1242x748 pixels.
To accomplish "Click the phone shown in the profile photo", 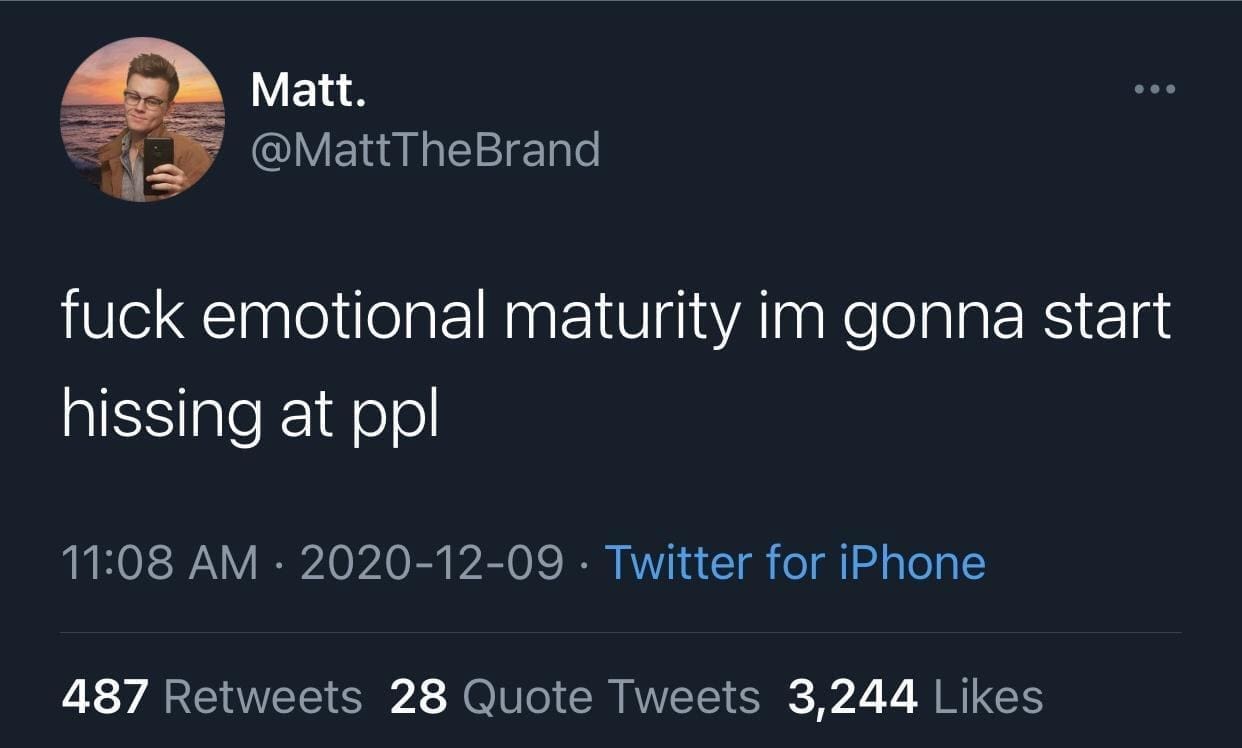I will (158, 163).
